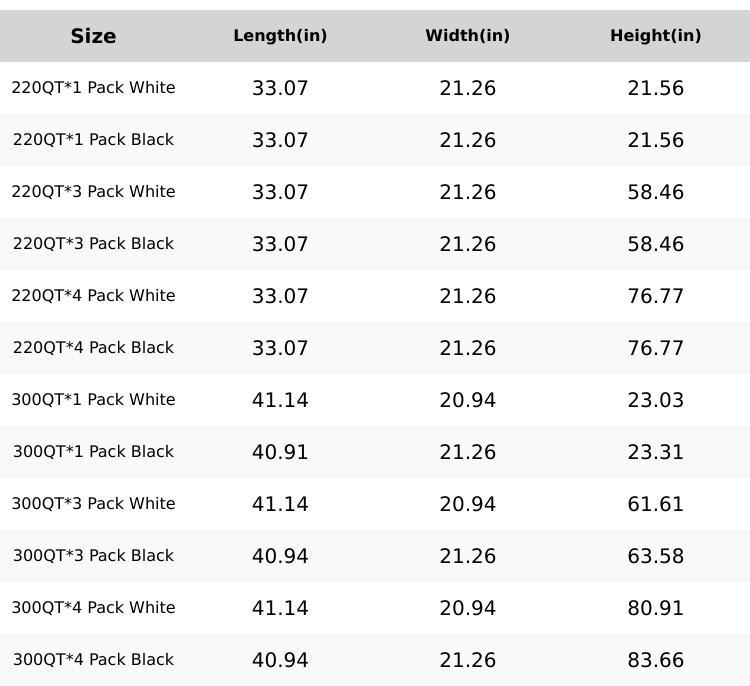This screenshot has width=750, height=686.
Task: Click the 300QT*4 Pack White size cell
Action: pyautogui.click(x=93, y=608)
